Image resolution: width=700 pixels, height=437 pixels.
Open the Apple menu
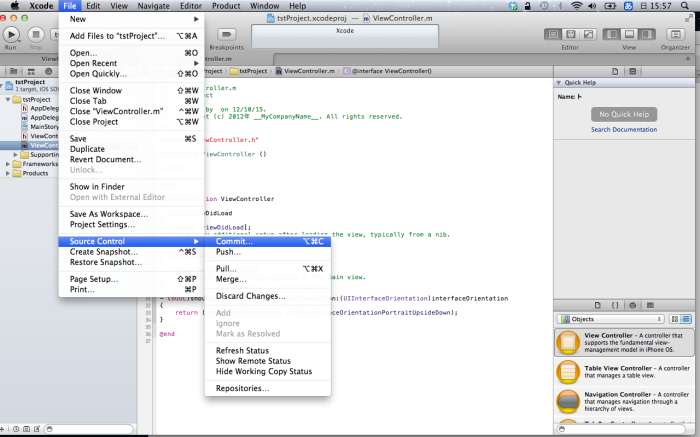click(15, 6)
